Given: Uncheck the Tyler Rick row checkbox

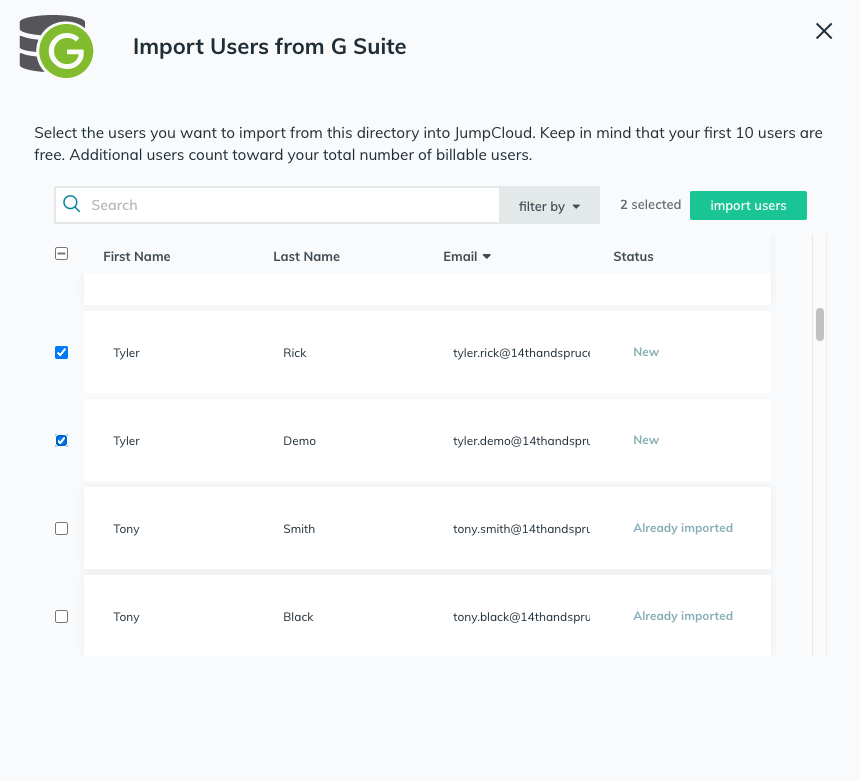Looking at the screenshot, I should tap(61, 352).
